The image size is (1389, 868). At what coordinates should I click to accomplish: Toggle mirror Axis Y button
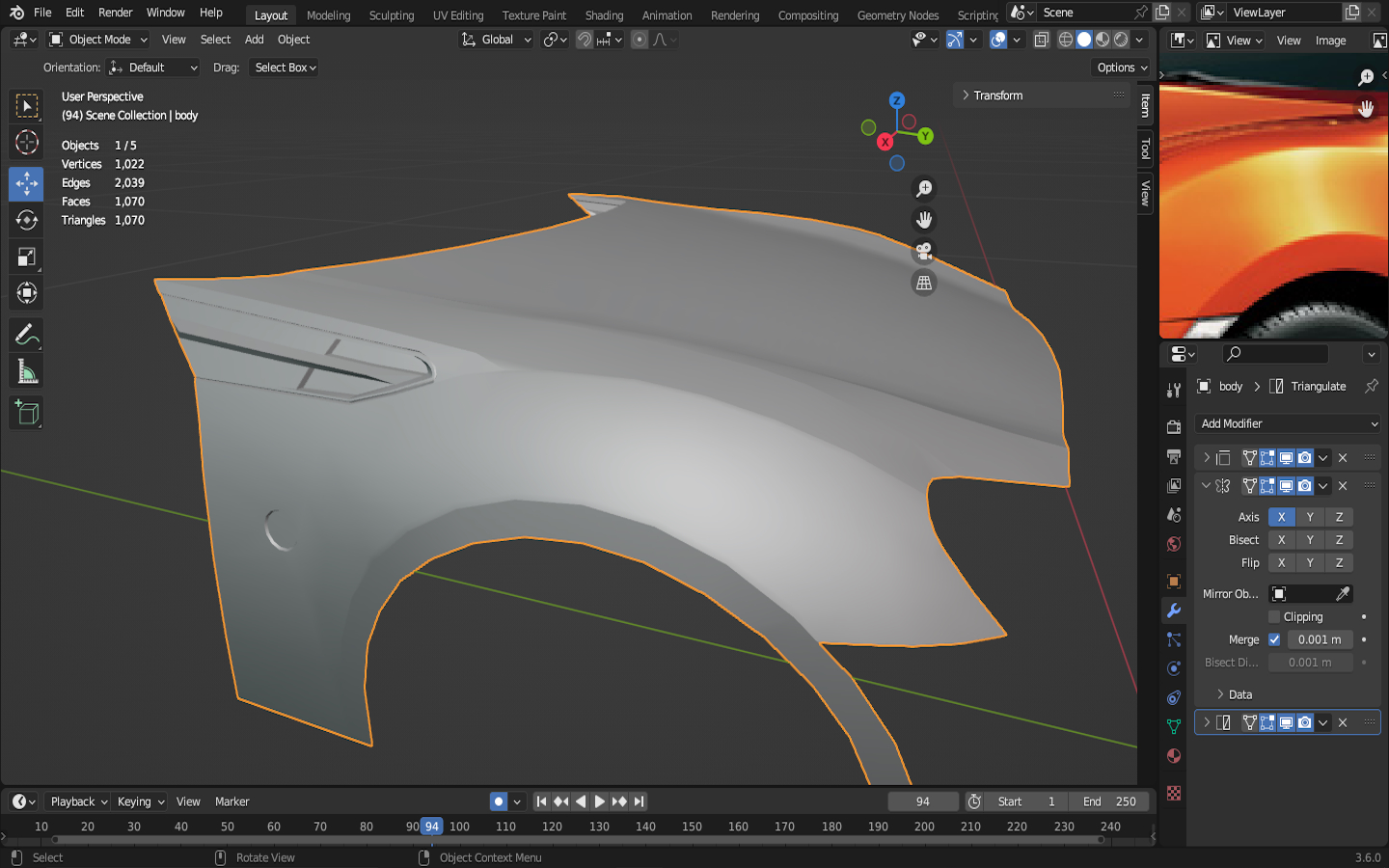pyautogui.click(x=1310, y=517)
